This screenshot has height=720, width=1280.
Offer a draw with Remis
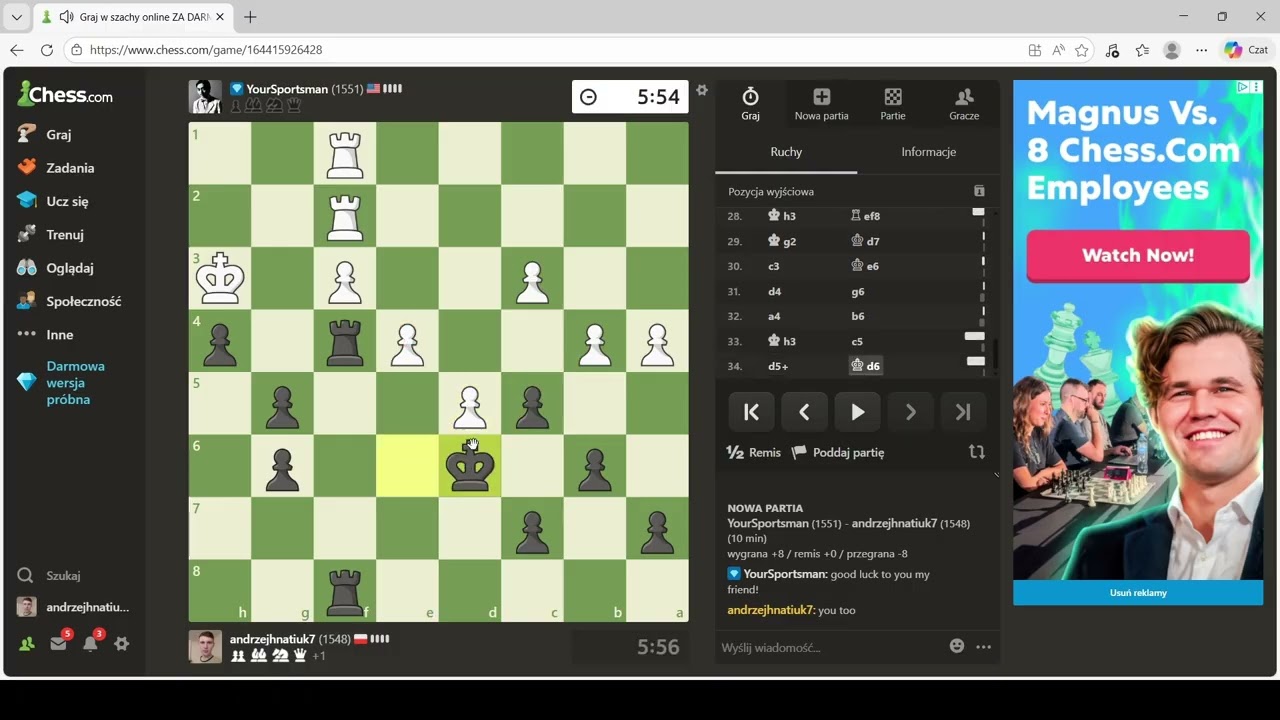pyautogui.click(x=754, y=452)
